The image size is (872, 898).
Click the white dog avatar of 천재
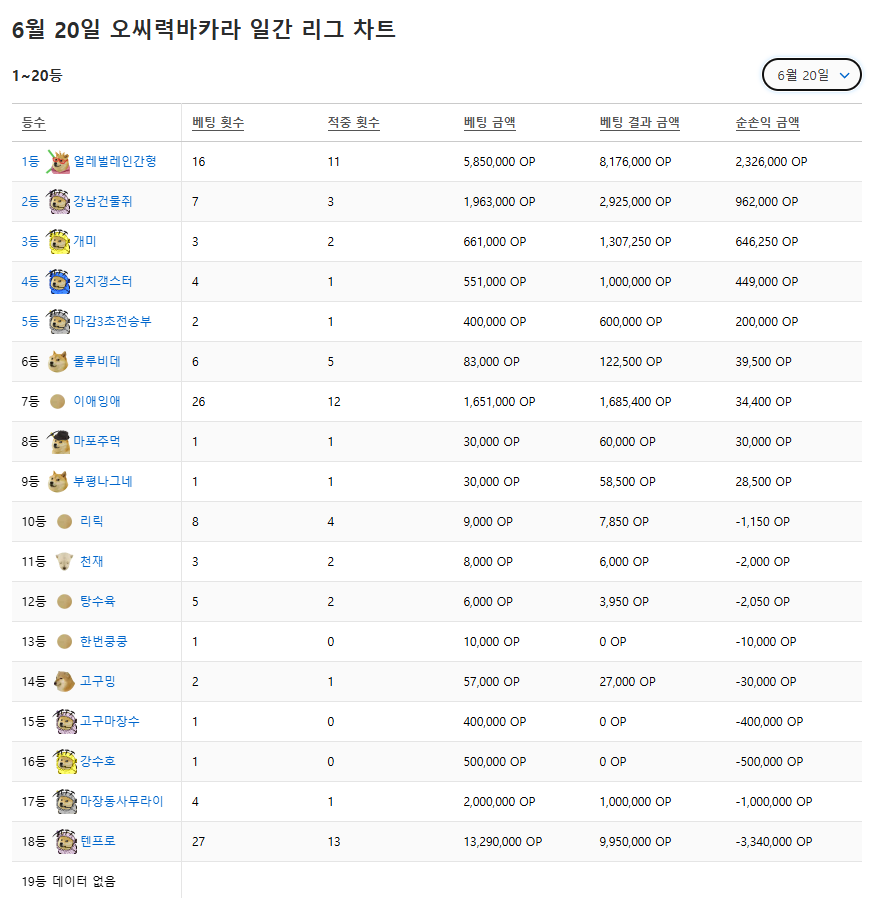click(64, 561)
